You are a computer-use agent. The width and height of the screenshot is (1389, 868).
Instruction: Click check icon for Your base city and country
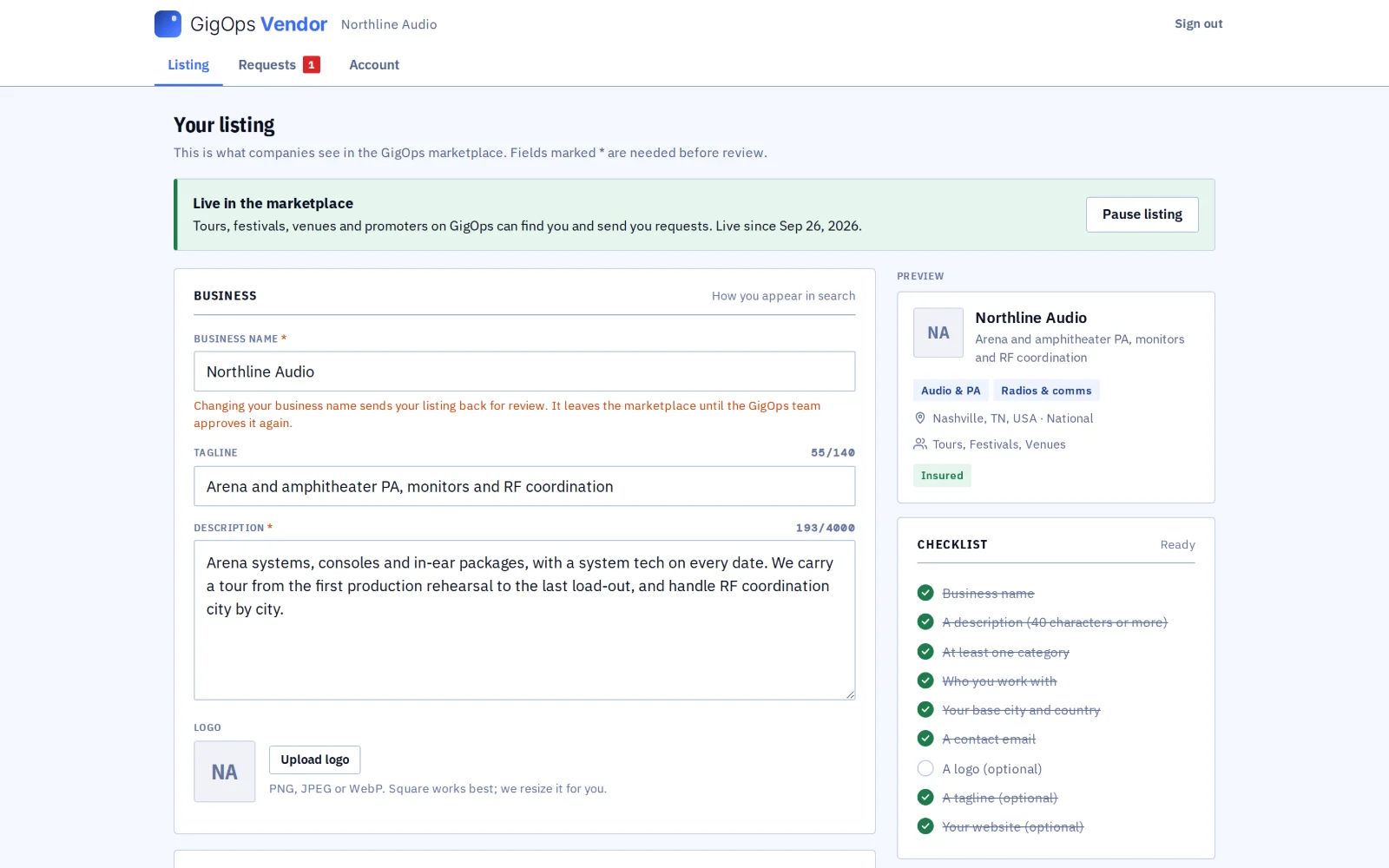tap(925, 710)
